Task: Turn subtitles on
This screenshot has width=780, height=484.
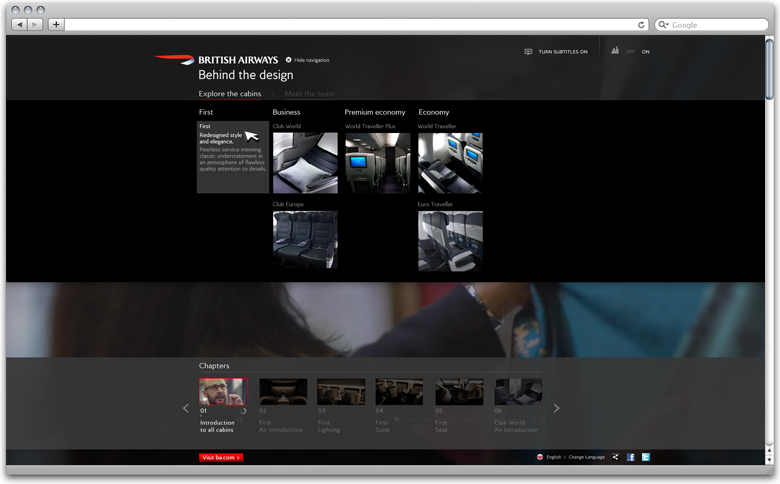Action: click(x=563, y=52)
